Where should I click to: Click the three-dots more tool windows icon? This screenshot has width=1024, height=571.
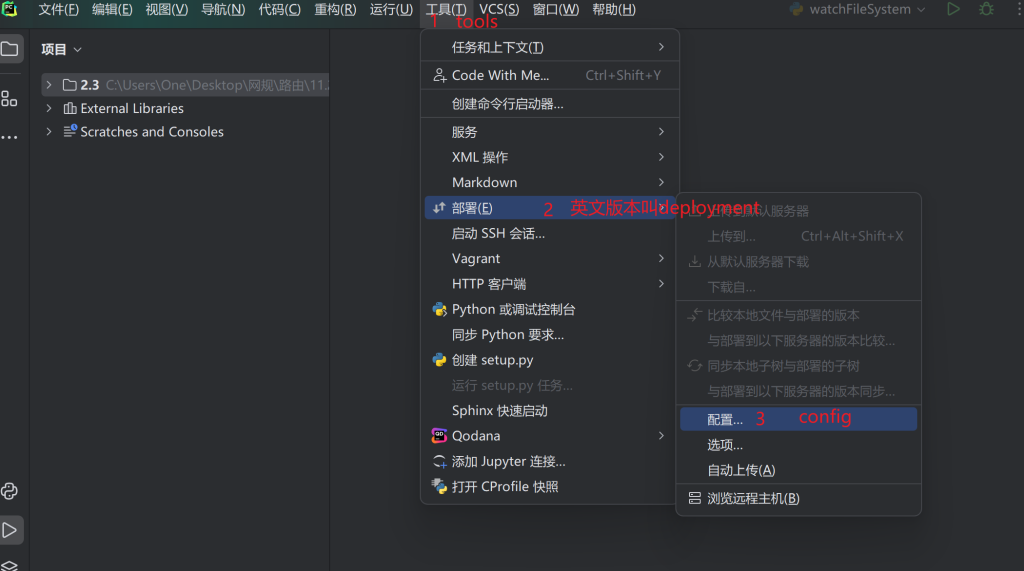(x=10, y=136)
